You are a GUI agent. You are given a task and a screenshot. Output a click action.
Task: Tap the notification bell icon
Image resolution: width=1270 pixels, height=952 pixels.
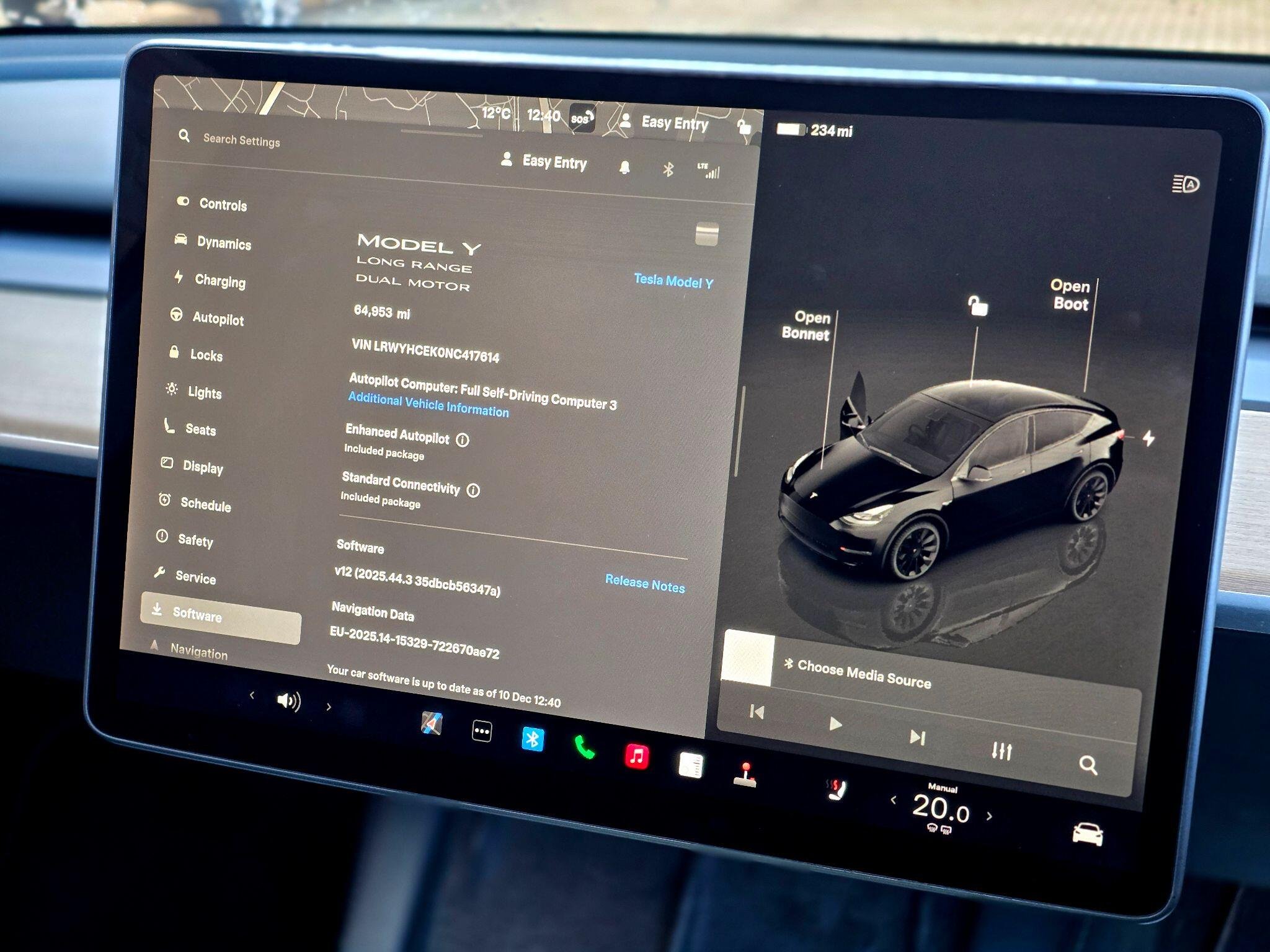[624, 167]
